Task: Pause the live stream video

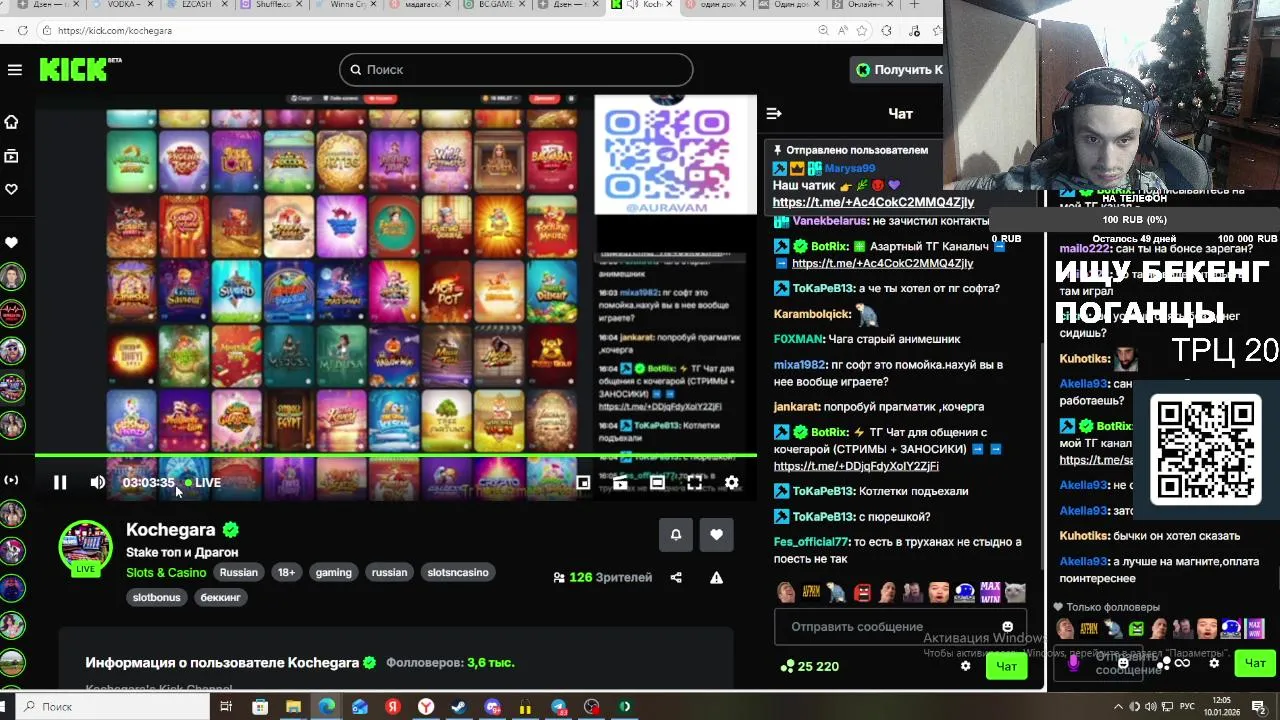Action: coord(60,483)
